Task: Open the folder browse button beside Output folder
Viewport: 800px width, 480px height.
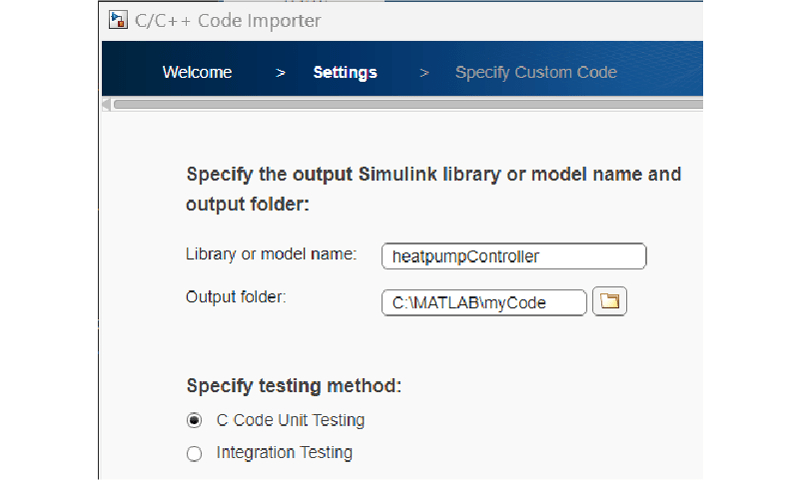Action: coord(609,301)
